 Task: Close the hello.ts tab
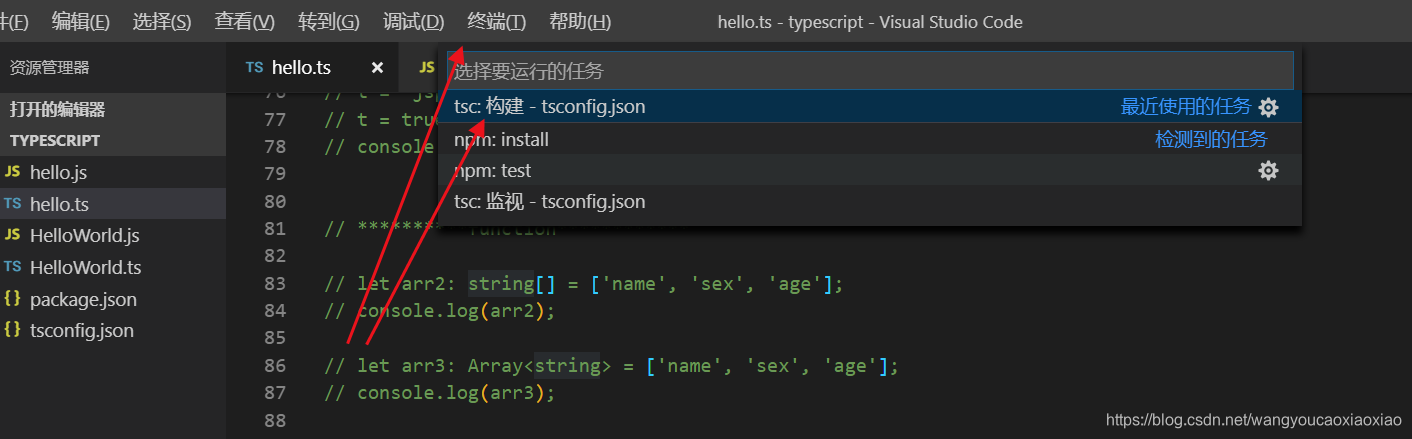coord(377,68)
